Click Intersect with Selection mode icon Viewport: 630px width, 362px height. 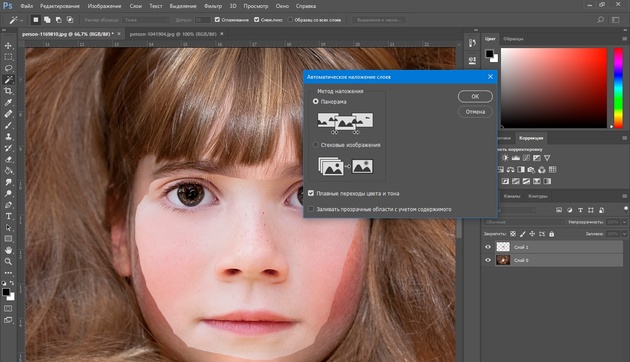click(70, 20)
